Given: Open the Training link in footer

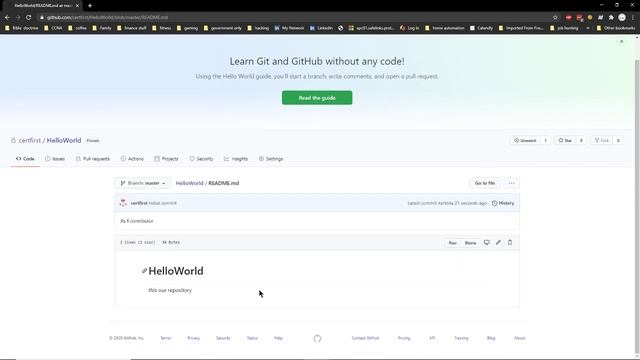Looking at the screenshot, I should (461, 338).
